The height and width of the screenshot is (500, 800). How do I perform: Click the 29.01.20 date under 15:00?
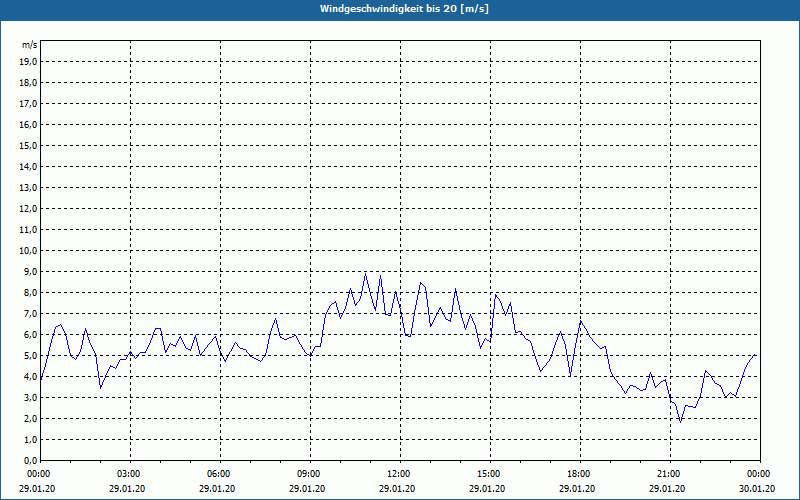[x=487, y=489]
